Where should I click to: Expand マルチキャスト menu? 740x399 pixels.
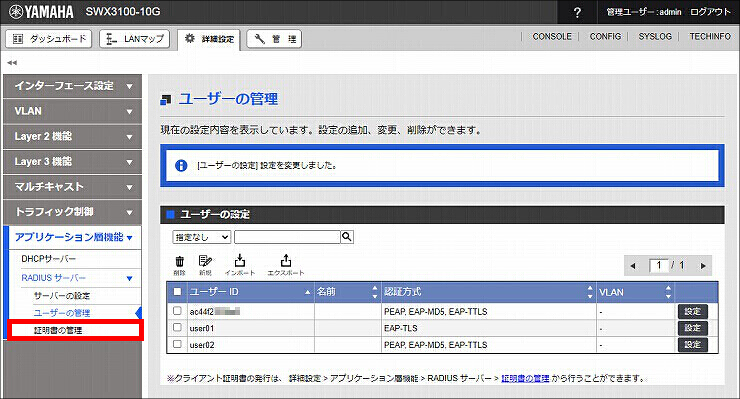click(x=72, y=187)
